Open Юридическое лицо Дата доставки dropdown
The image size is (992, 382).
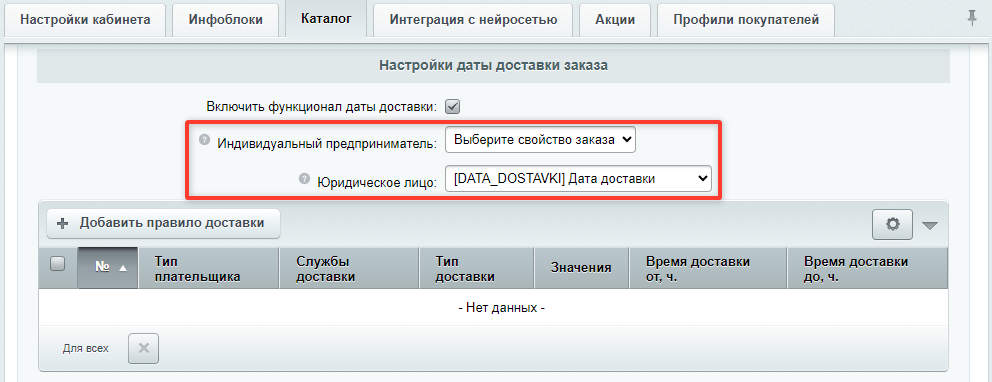click(x=578, y=179)
